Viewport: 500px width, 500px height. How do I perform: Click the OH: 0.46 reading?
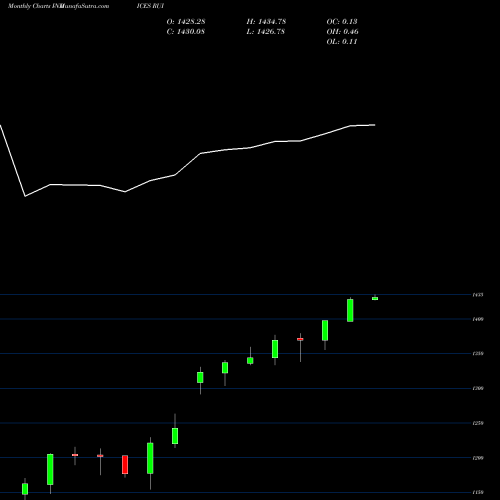[342, 32]
